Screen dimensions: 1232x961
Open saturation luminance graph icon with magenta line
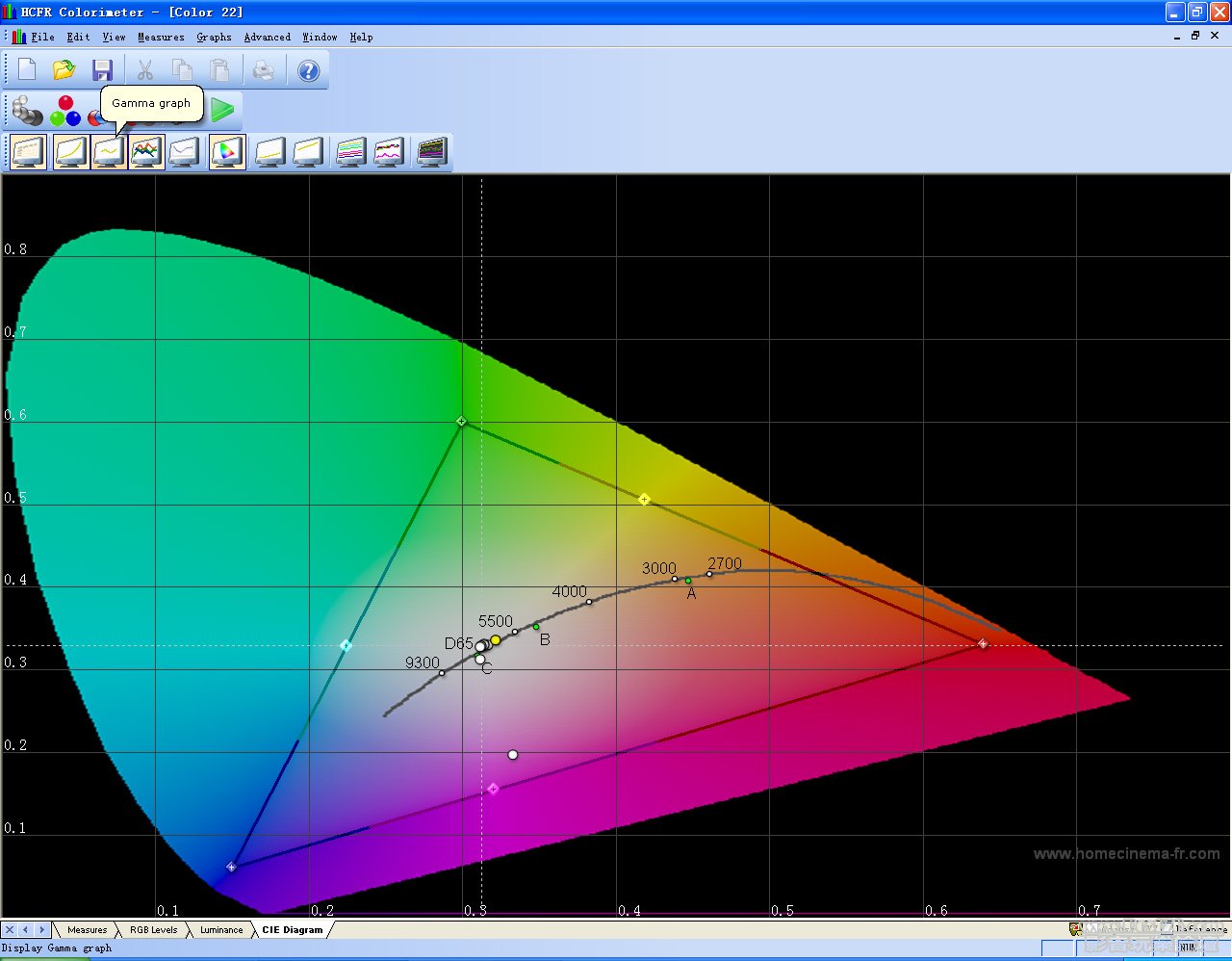point(388,152)
